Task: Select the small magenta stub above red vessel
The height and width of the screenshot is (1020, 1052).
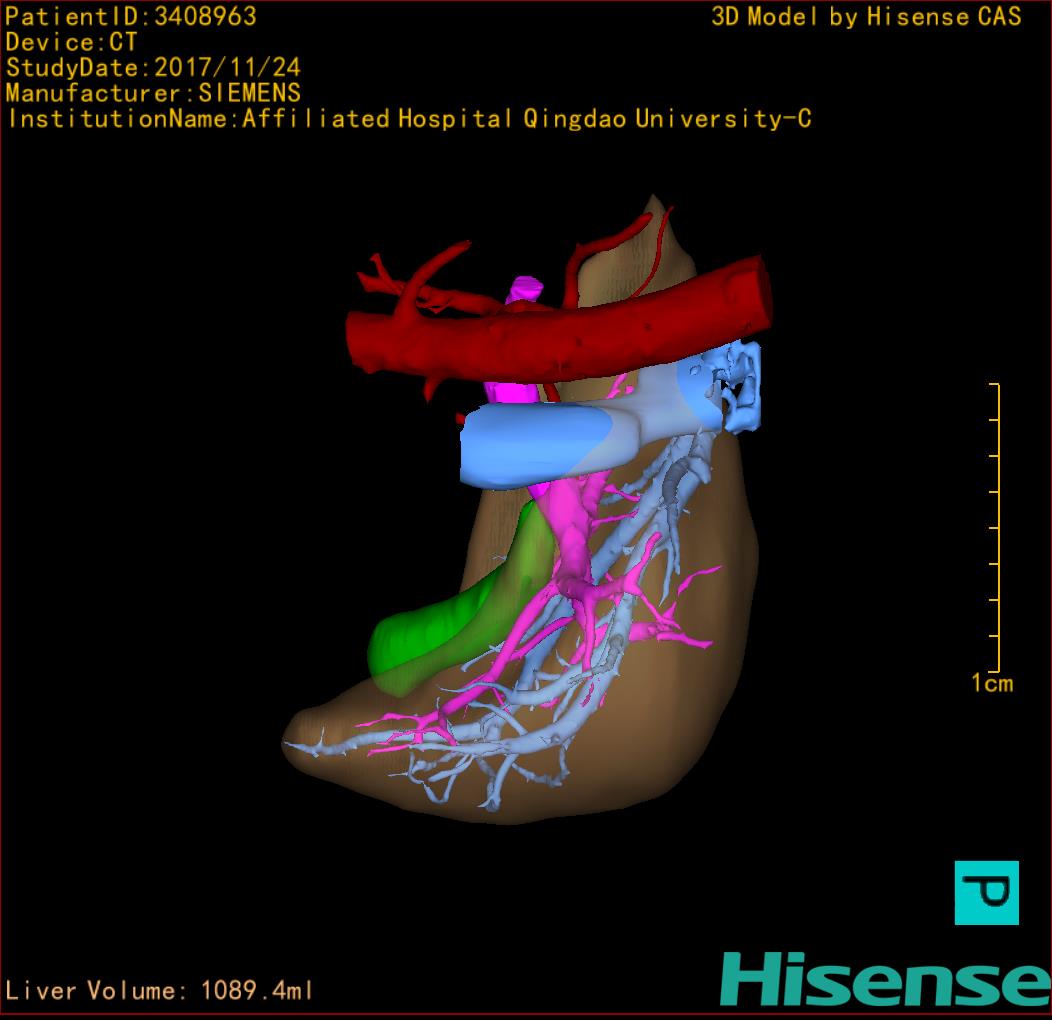Action: pos(525,289)
